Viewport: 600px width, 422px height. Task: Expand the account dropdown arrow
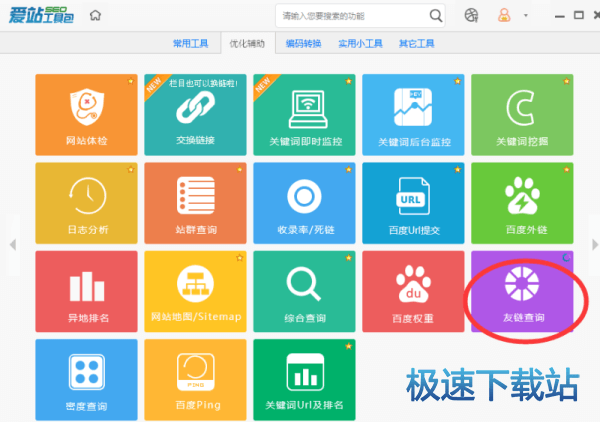(x=526, y=16)
